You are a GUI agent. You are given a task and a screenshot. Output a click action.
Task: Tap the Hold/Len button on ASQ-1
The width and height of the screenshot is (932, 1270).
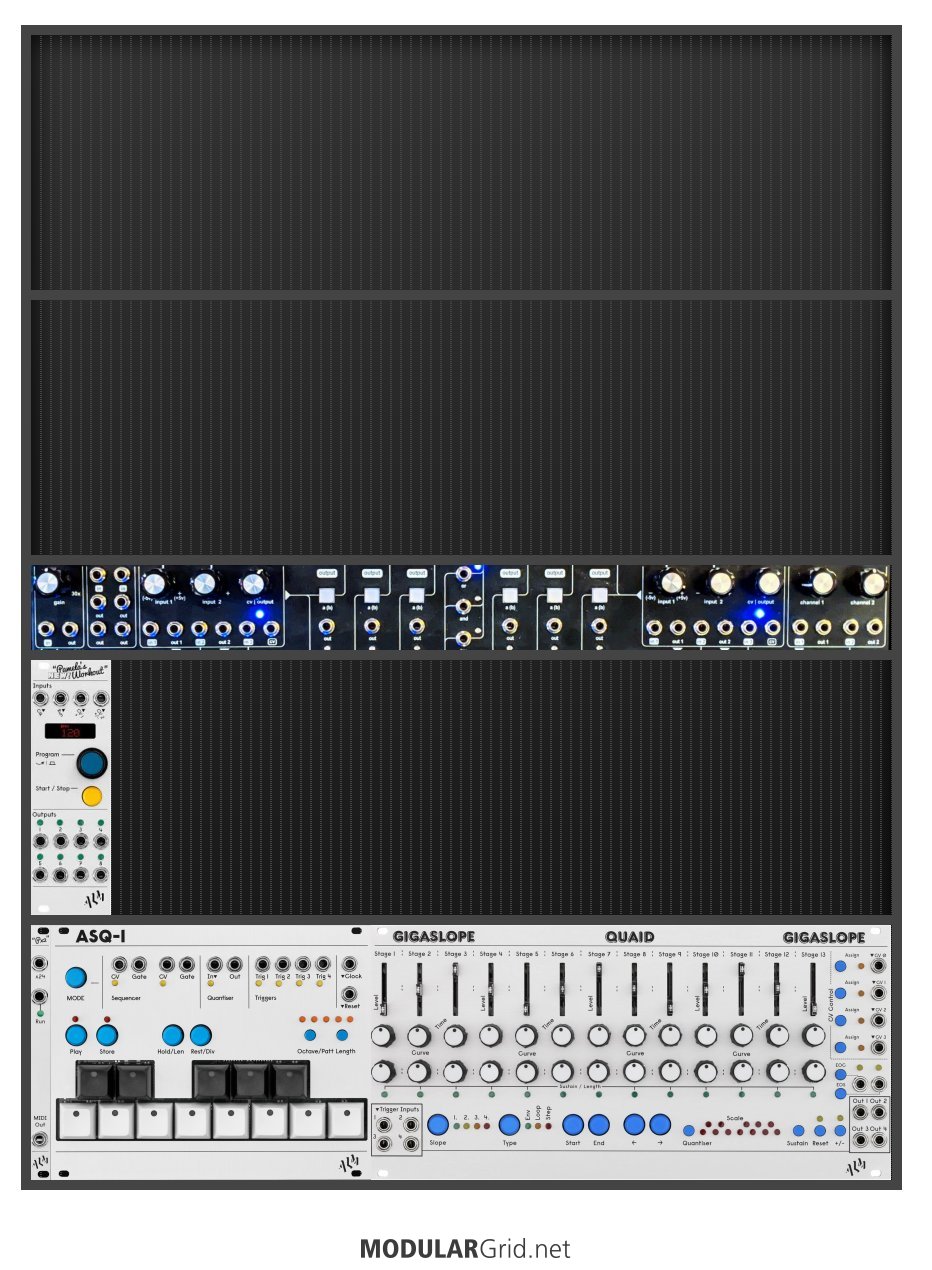point(173,1035)
